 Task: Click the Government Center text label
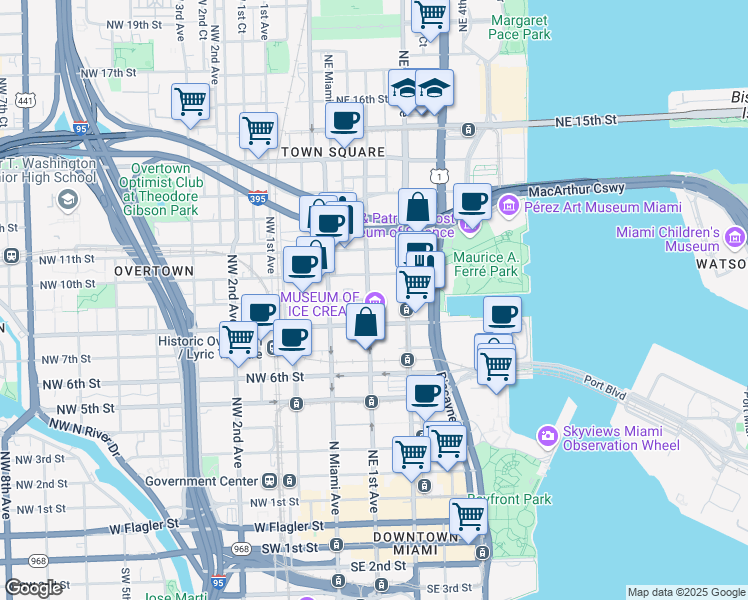pos(201,481)
